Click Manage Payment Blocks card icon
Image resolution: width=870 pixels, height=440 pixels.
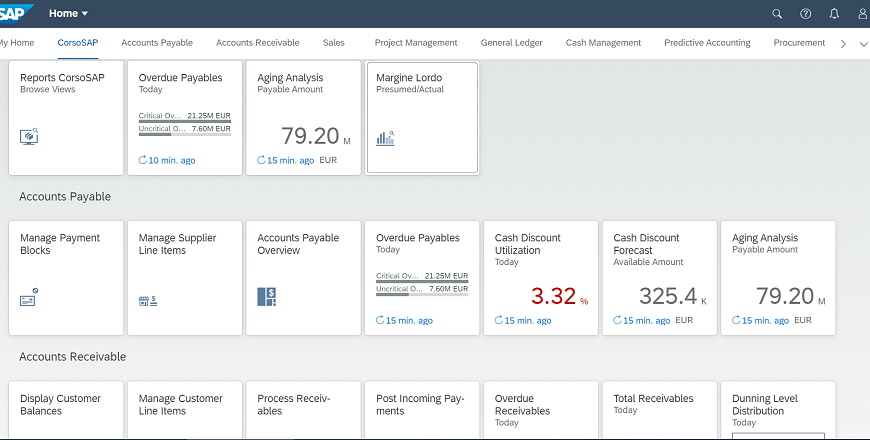point(29,297)
